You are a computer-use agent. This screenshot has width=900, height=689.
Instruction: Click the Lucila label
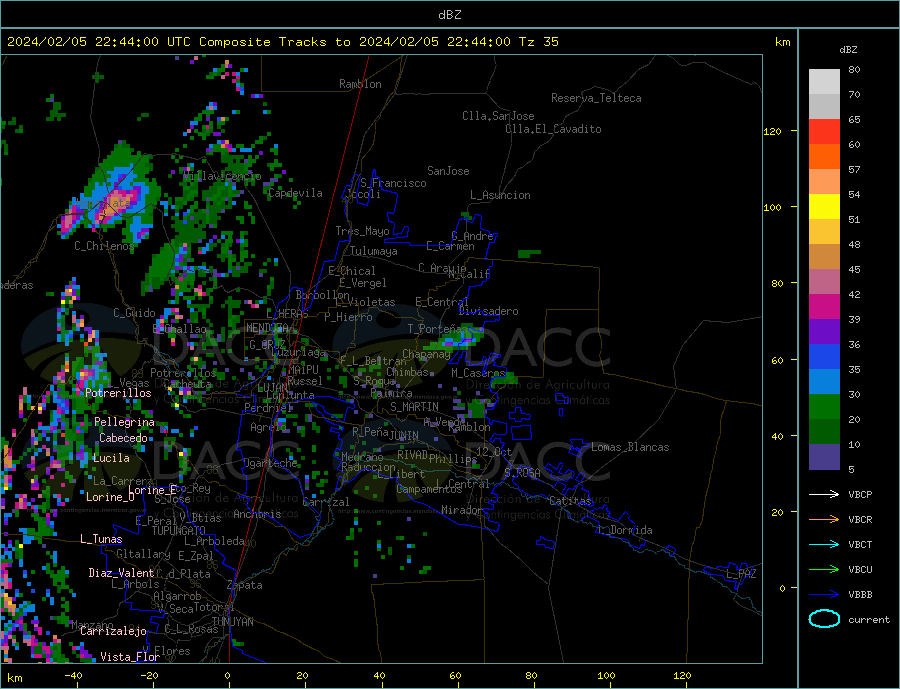pyautogui.click(x=111, y=458)
